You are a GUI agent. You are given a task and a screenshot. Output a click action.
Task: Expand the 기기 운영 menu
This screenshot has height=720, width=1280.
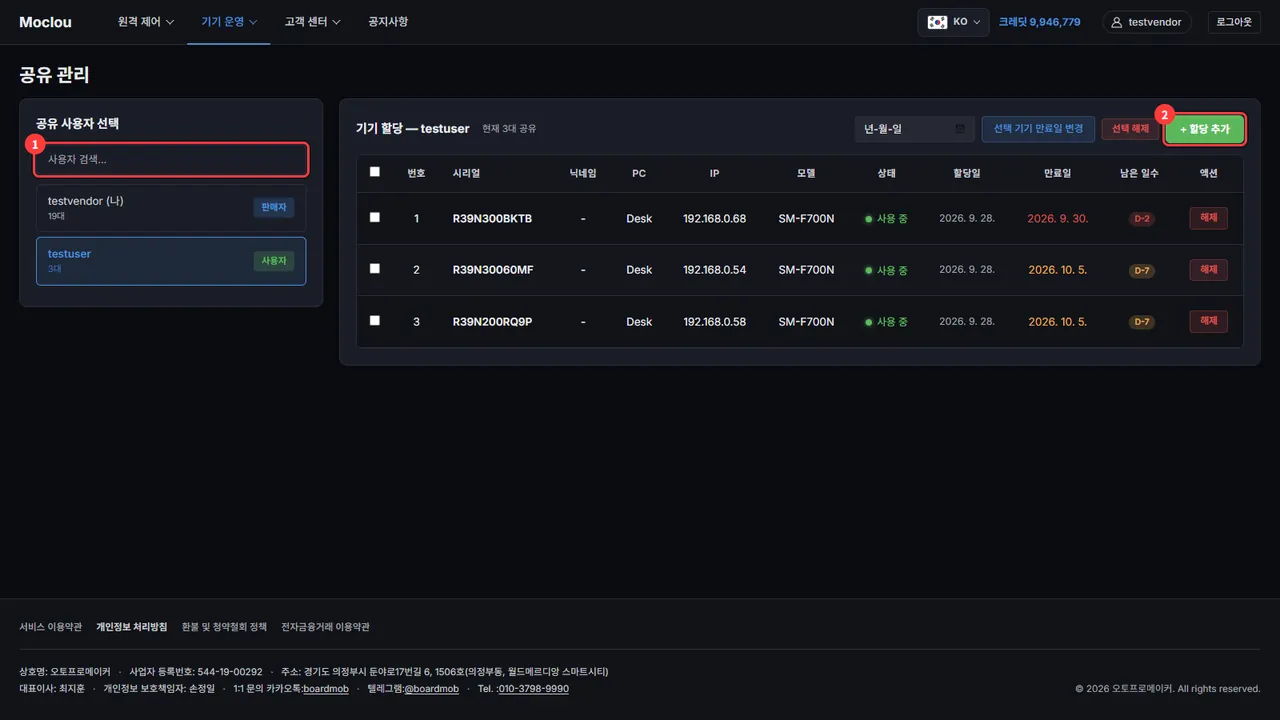click(229, 22)
